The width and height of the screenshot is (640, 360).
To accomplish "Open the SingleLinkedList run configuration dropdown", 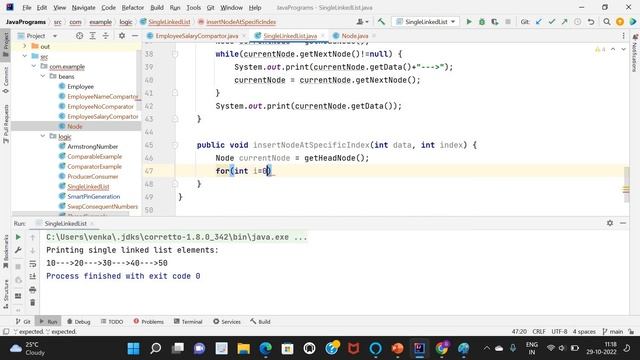I will pyautogui.click(x=425, y=22).
